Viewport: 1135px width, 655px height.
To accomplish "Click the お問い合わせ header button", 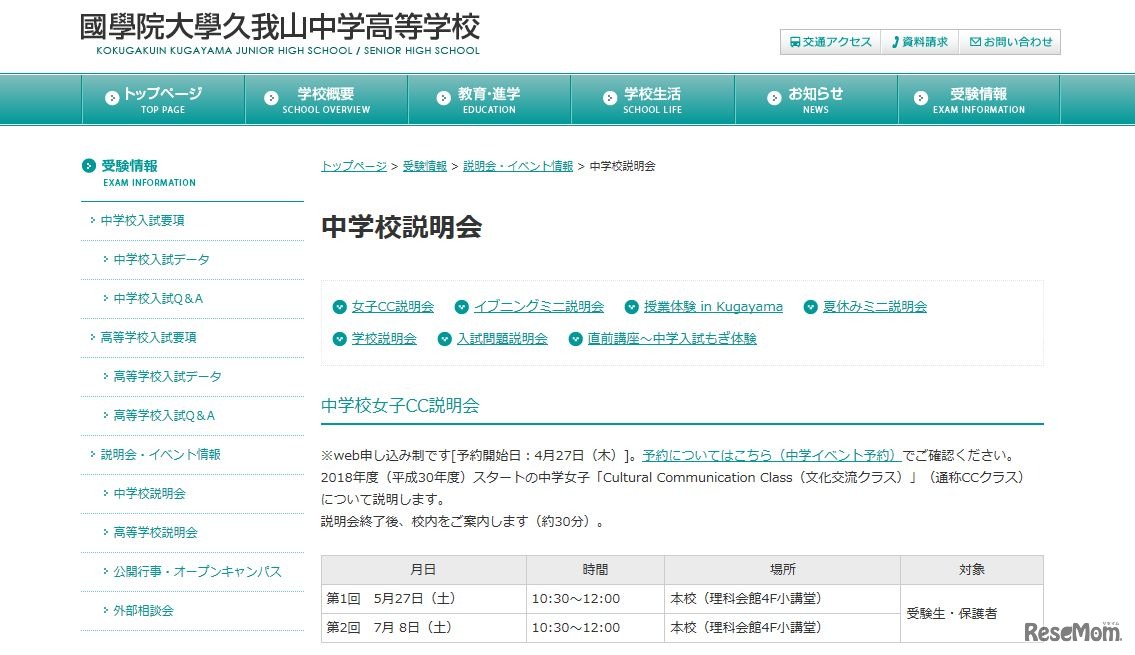I will (x=1010, y=42).
